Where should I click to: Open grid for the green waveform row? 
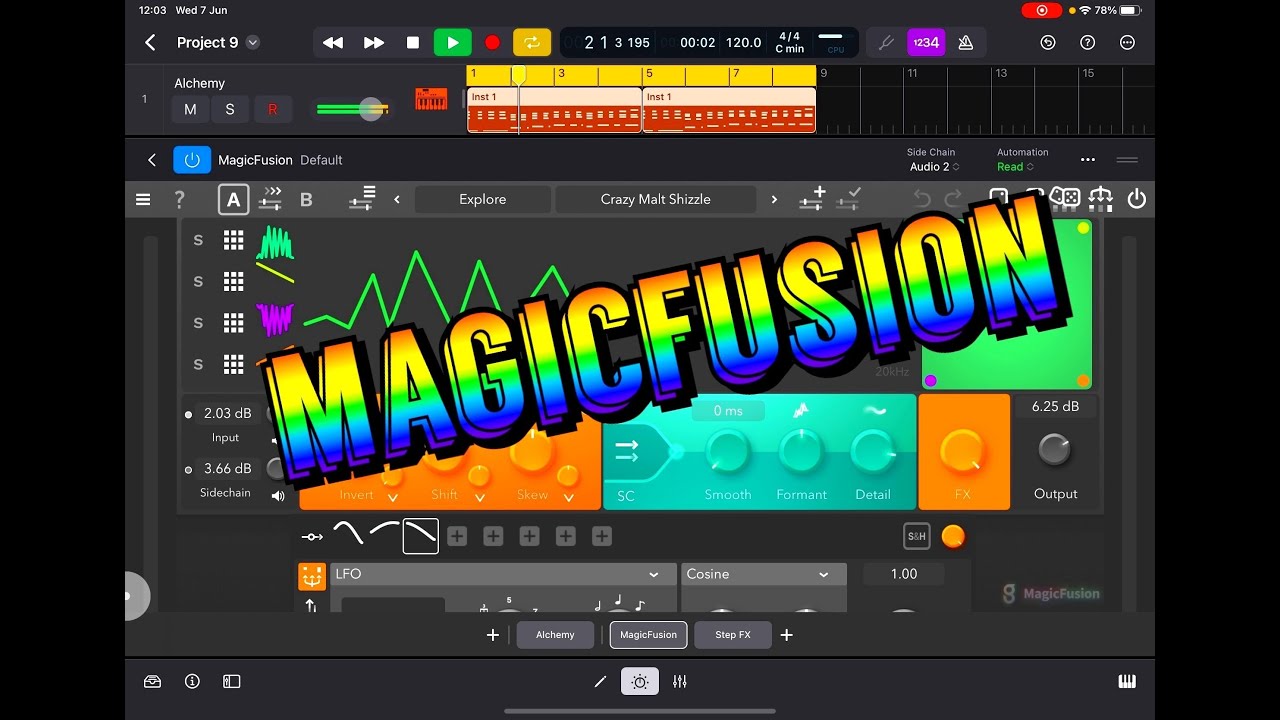(234, 240)
